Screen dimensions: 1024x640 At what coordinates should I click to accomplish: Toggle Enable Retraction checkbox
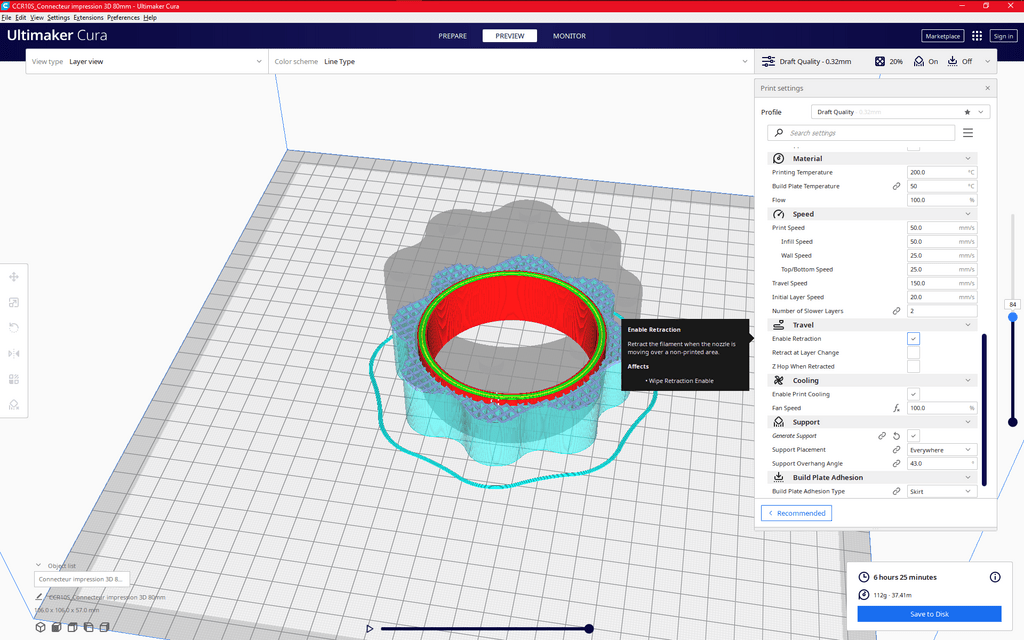[913, 338]
